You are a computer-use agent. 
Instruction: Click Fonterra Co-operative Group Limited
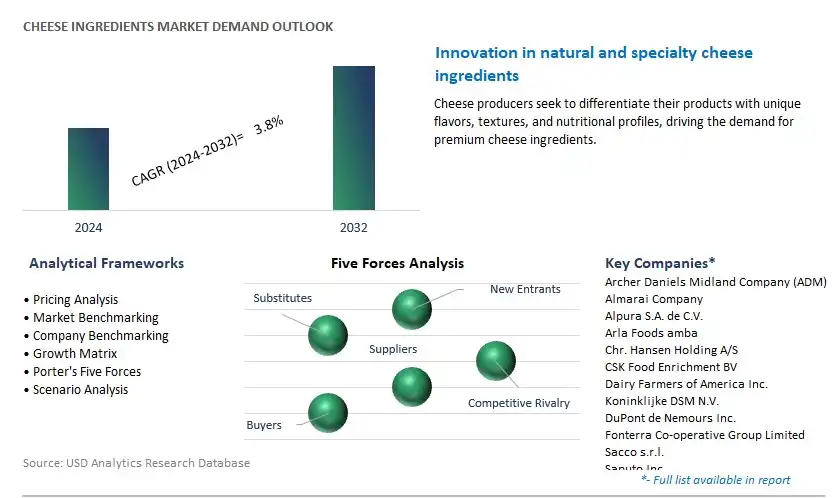click(x=705, y=435)
